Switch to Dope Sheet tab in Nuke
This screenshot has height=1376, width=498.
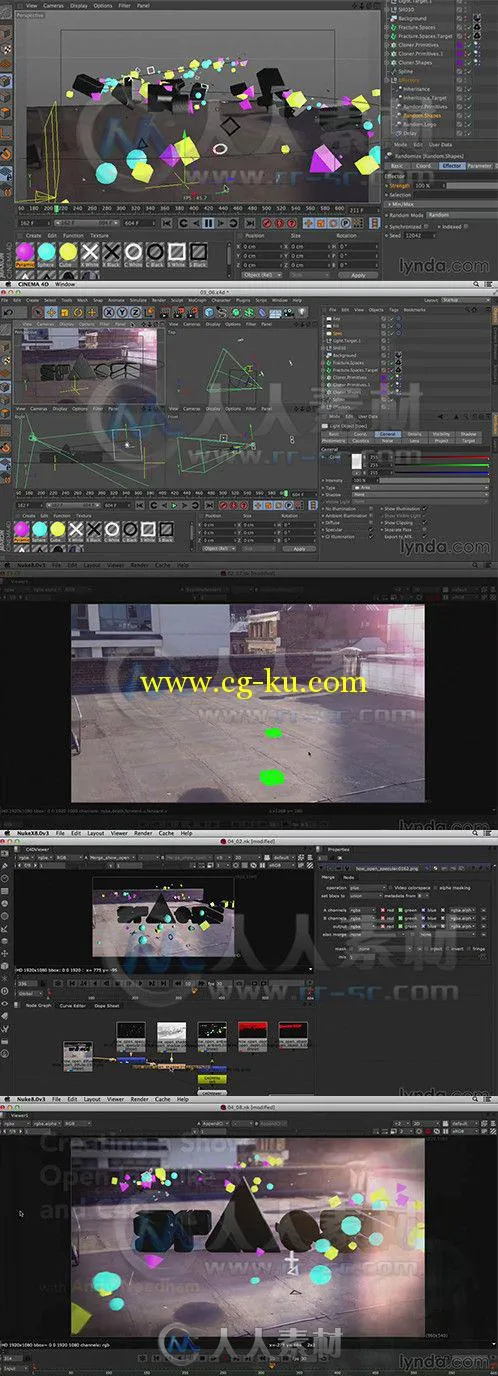(x=106, y=1004)
